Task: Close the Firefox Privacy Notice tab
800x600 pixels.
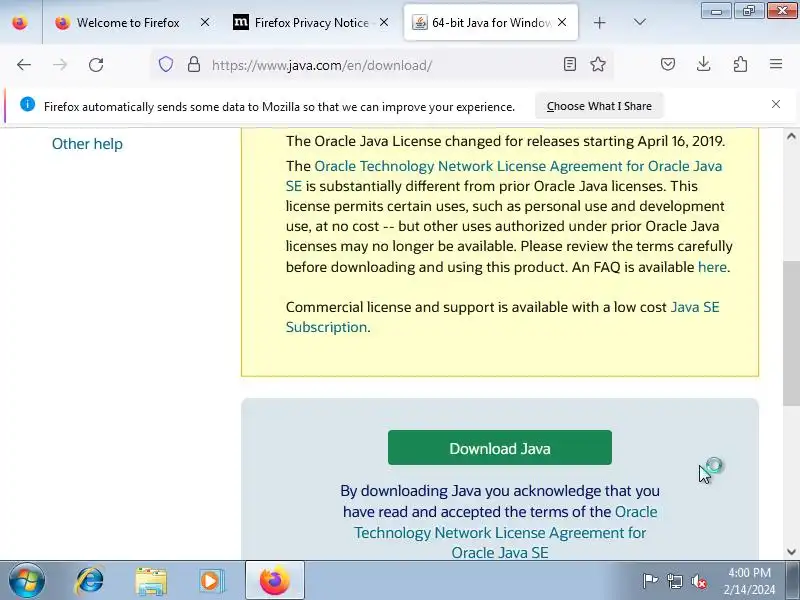Action: (384, 22)
